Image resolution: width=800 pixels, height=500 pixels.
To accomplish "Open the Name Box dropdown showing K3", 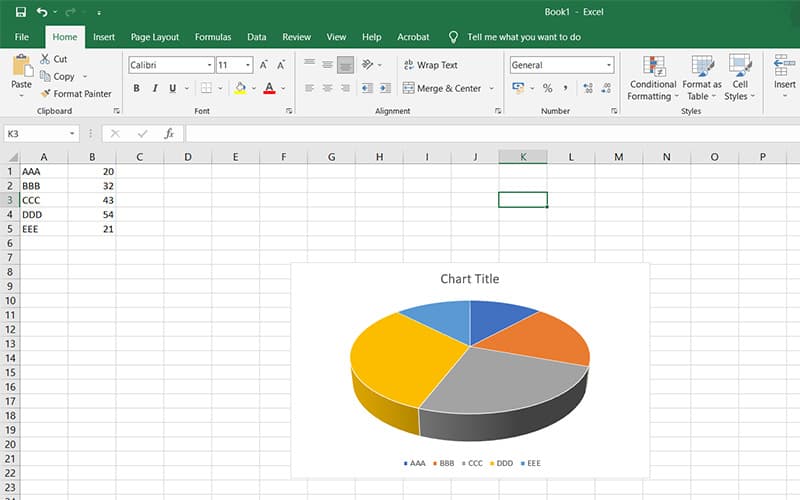I will pos(73,133).
